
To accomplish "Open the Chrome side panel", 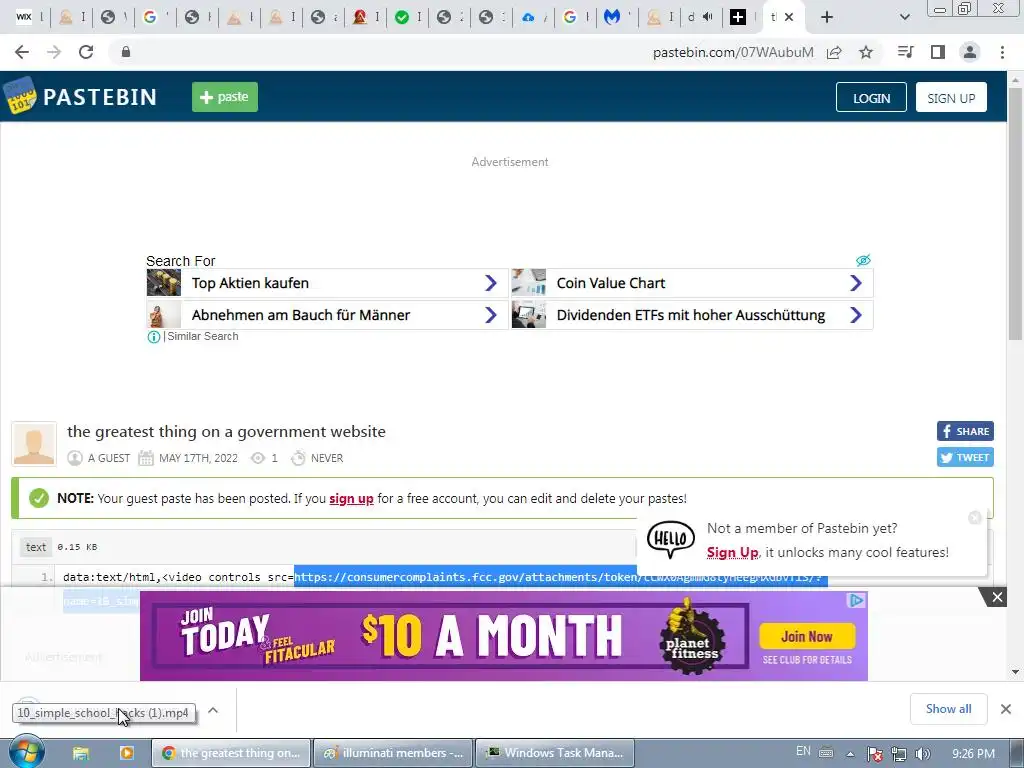I will pyautogui.click(x=938, y=52).
